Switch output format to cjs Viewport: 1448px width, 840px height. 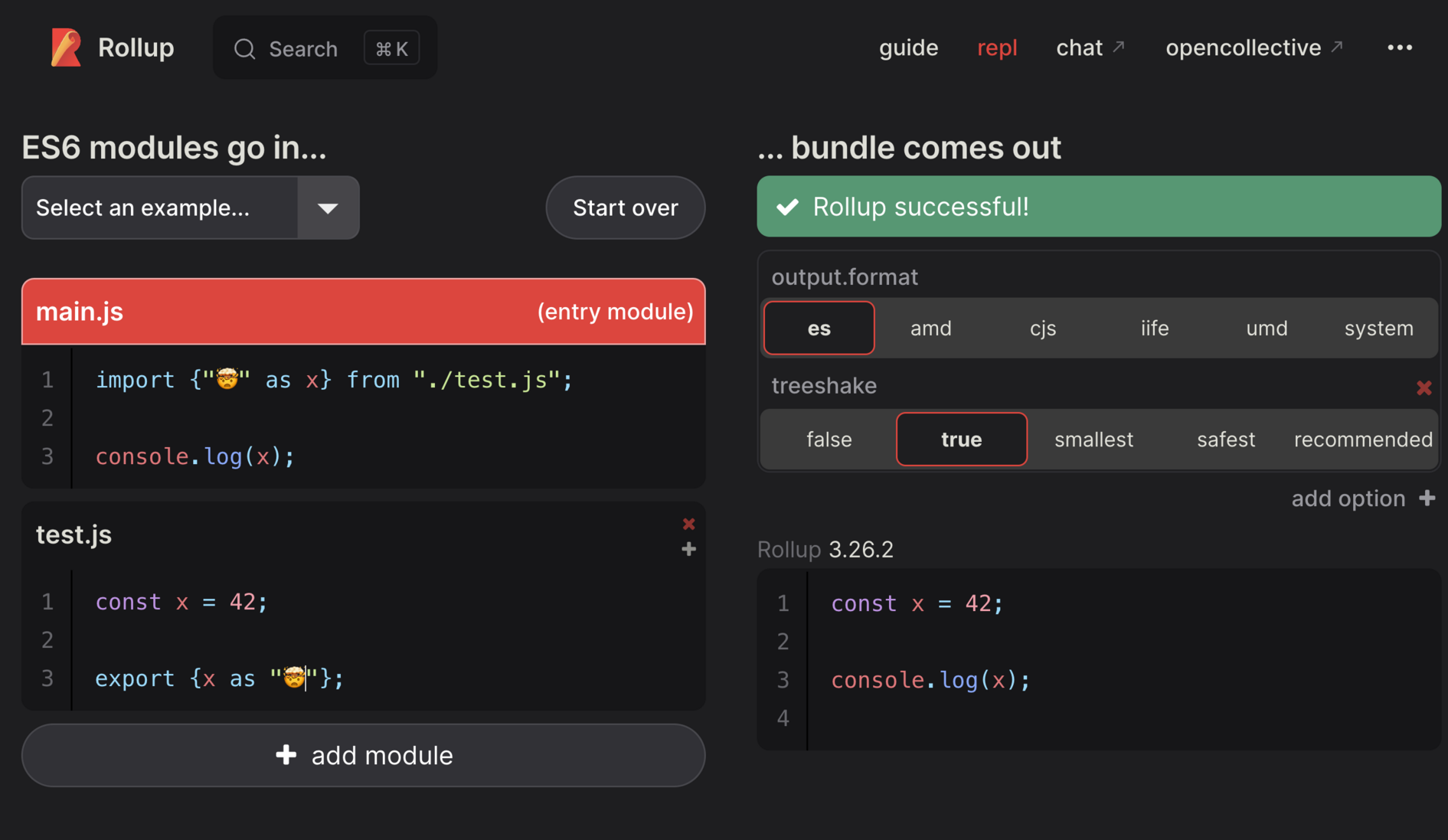pos(1042,328)
